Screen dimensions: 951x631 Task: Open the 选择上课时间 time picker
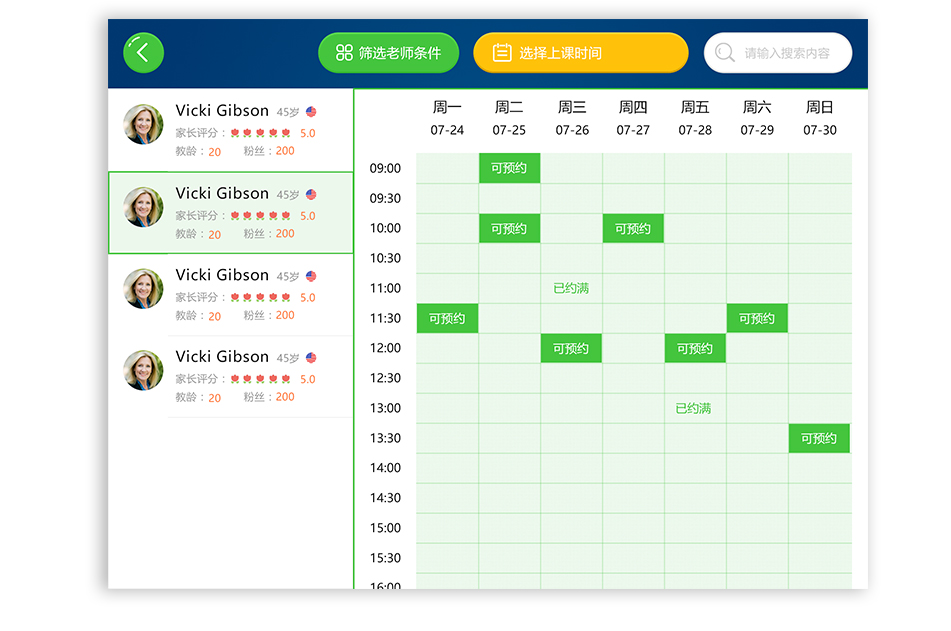pos(580,53)
